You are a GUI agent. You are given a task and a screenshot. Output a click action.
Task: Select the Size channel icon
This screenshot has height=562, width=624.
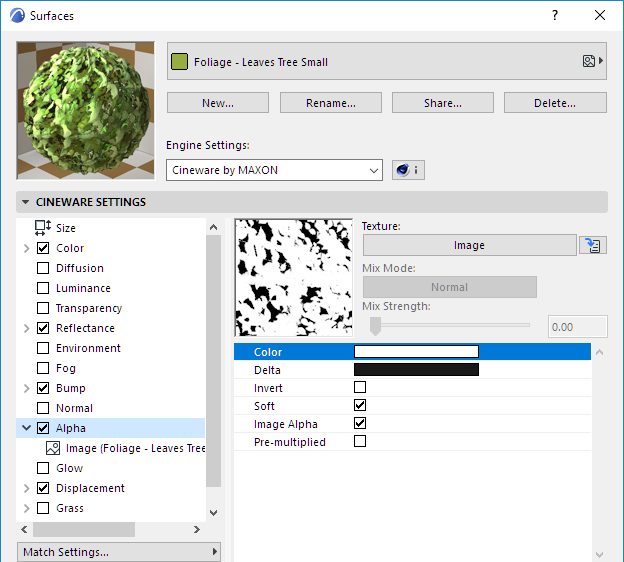[x=43, y=228]
